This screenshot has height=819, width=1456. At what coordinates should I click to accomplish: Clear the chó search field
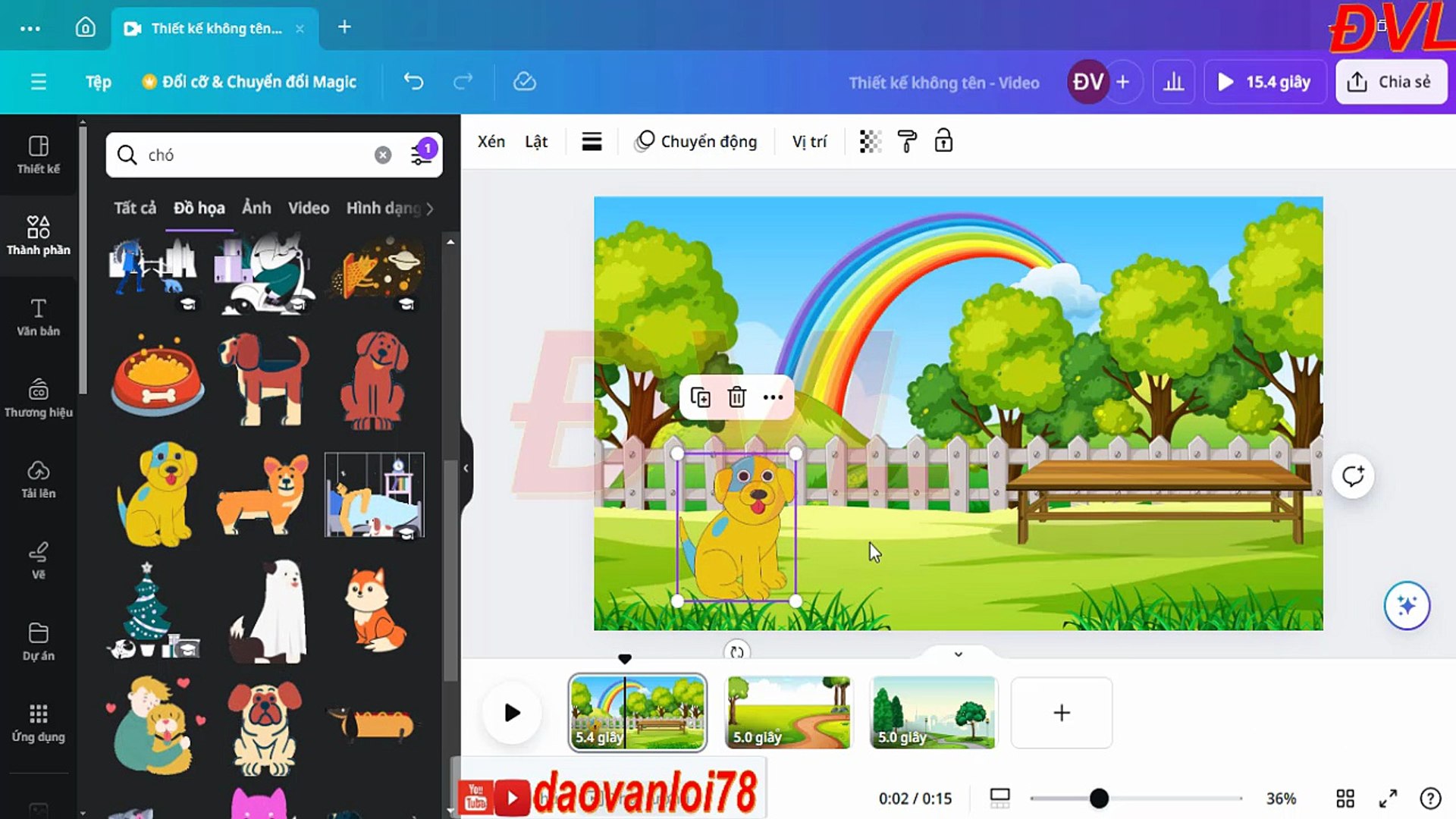[x=382, y=154]
